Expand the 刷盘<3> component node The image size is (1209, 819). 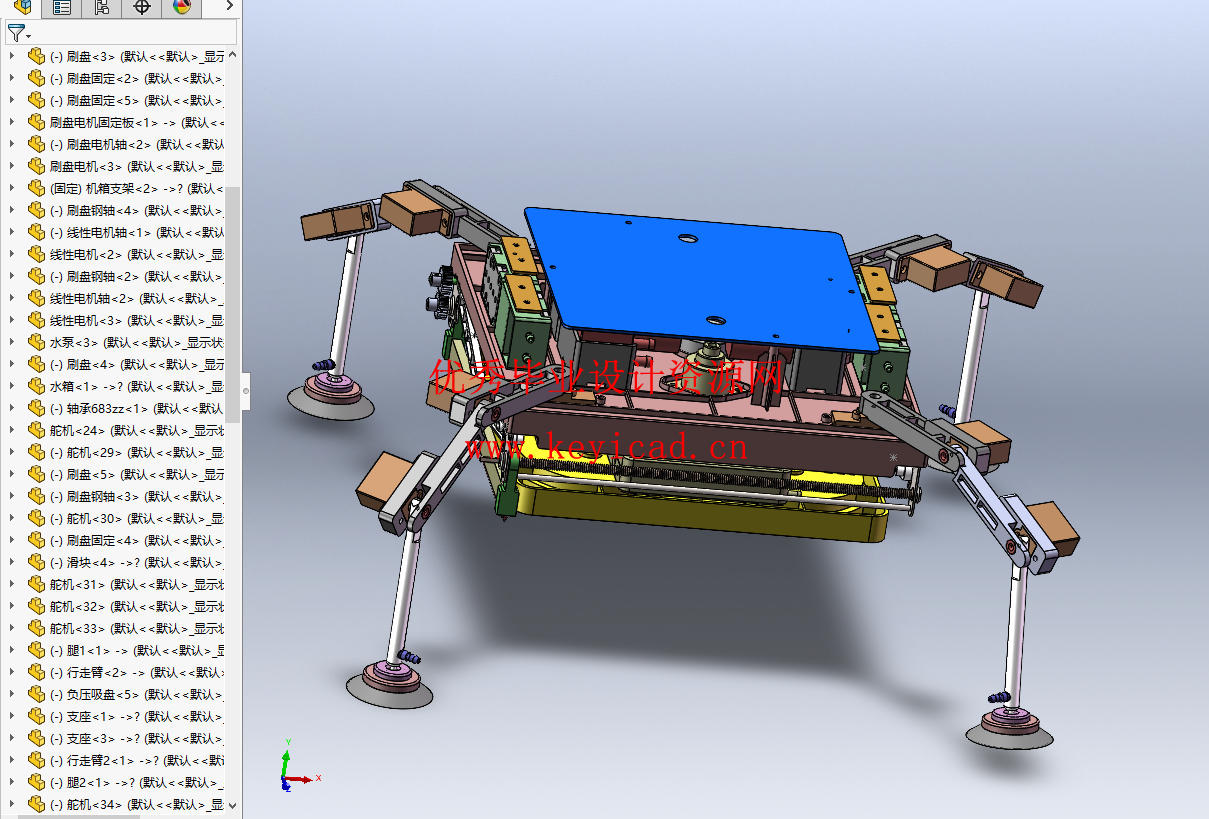12,56
